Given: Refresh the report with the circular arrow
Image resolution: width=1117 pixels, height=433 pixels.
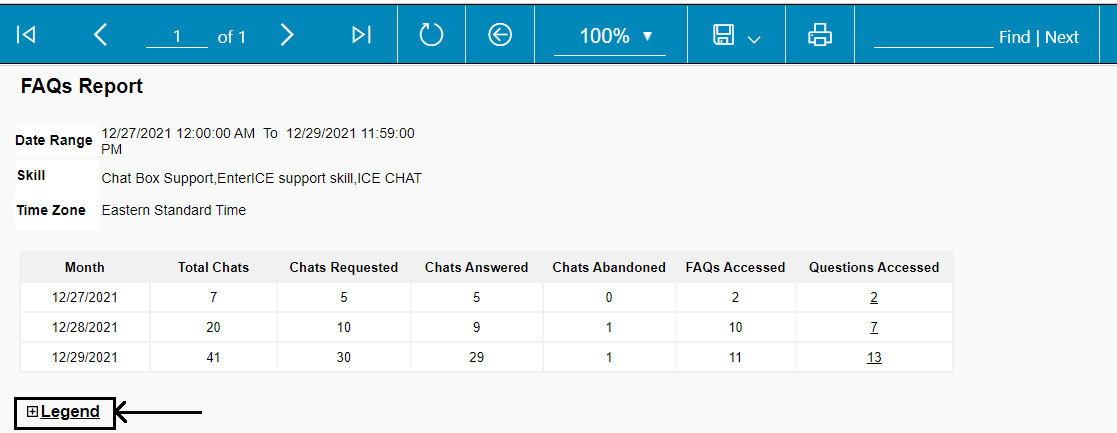Looking at the screenshot, I should coord(431,35).
